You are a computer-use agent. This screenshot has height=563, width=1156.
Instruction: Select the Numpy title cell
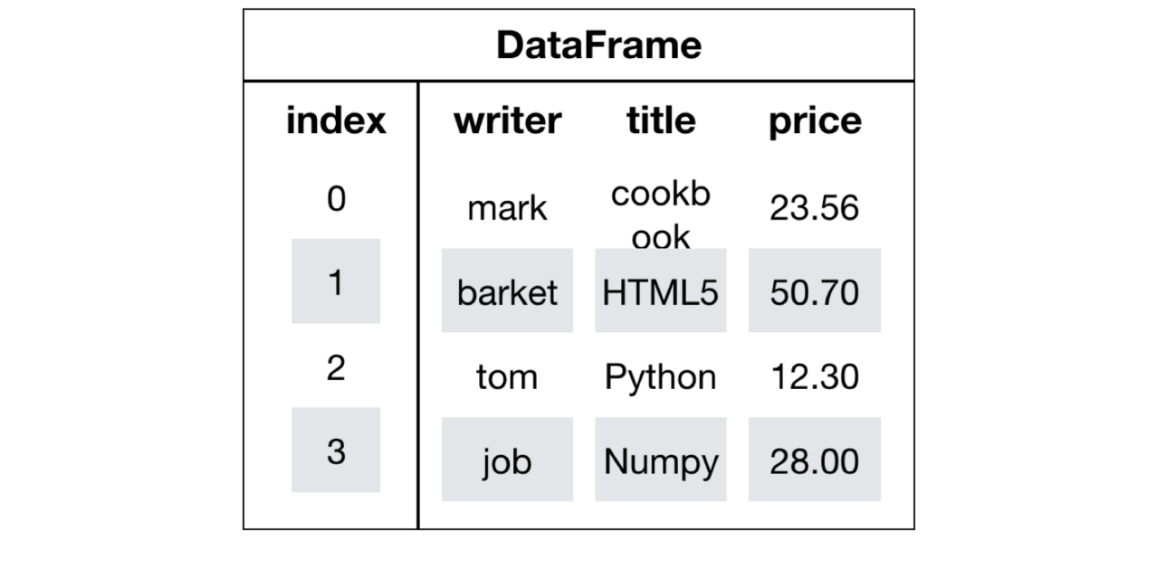pyautogui.click(x=660, y=461)
